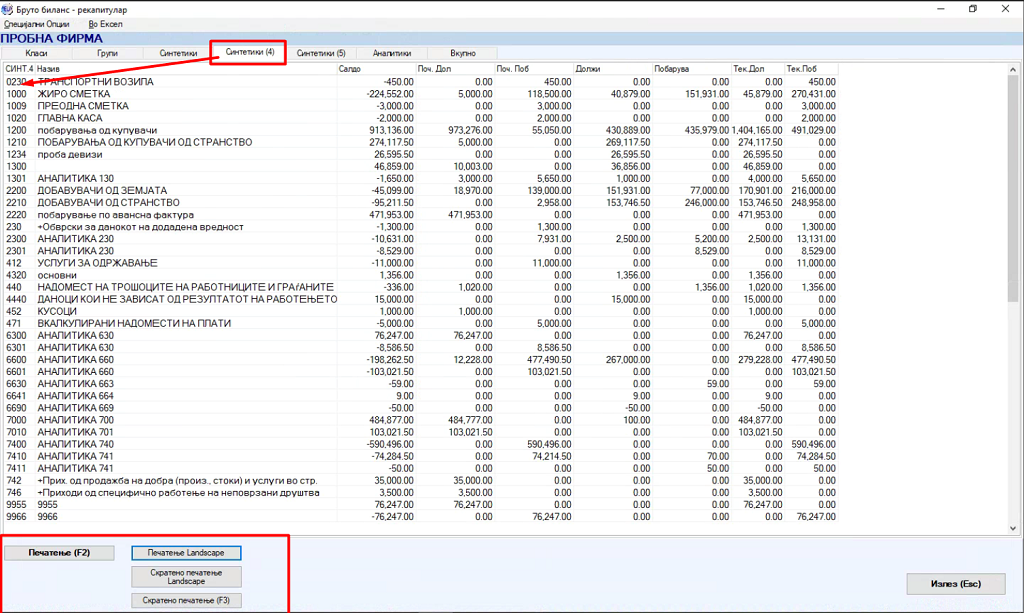This screenshot has width=1024, height=613.
Task: Switch to the Аналитики tab
Action: coord(392,52)
